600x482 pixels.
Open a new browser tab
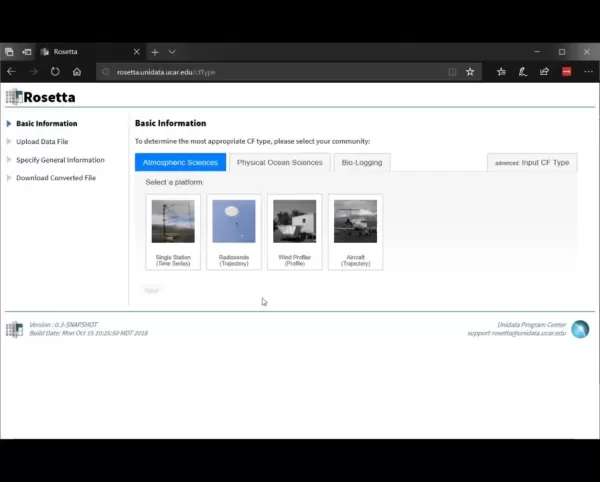coord(155,52)
